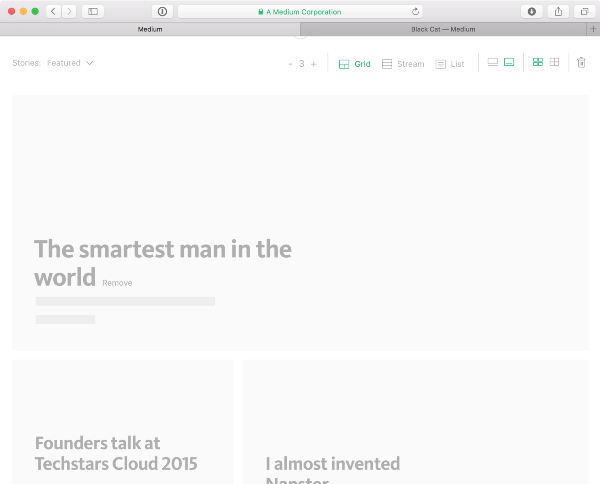Increase story count with plus
Image resolution: width=600 pixels, height=484 pixels.
(313, 64)
